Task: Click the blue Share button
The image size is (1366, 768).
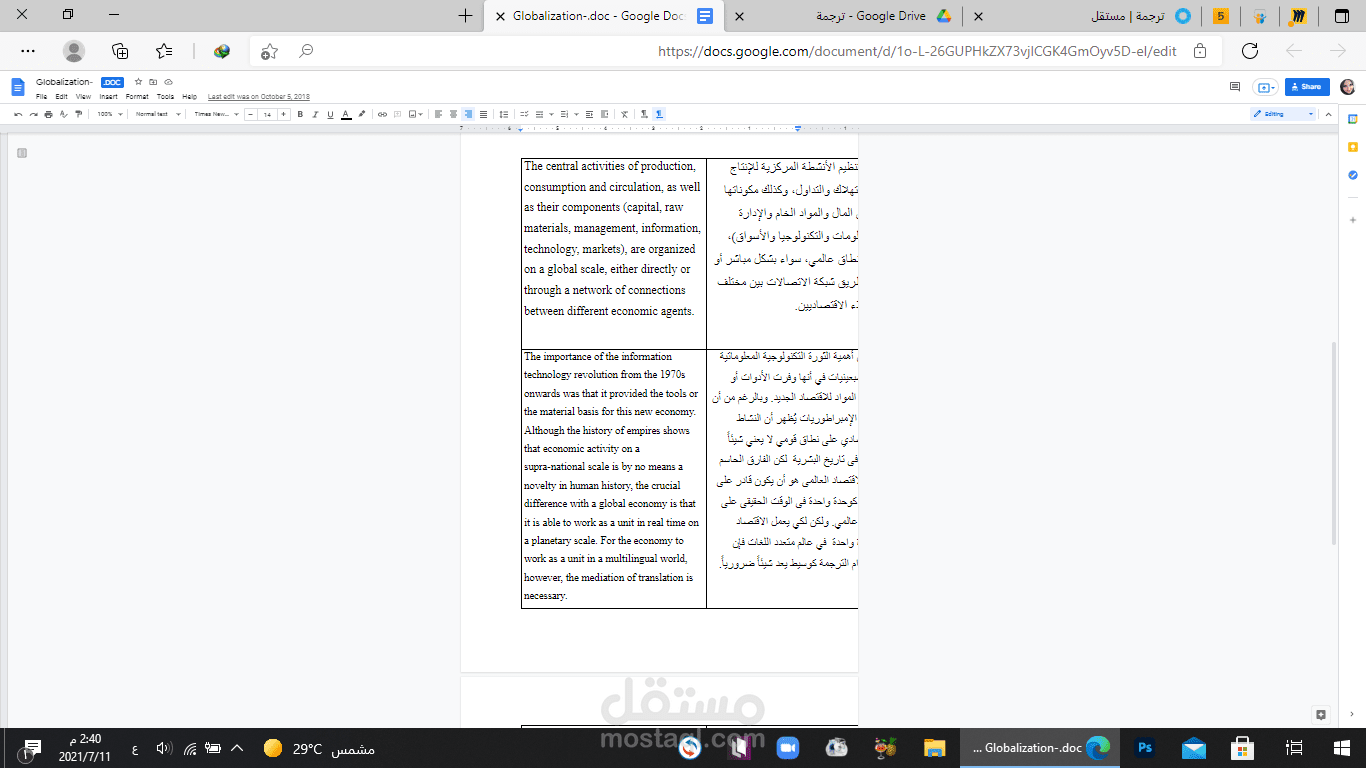Action: tap(1307, 86)
